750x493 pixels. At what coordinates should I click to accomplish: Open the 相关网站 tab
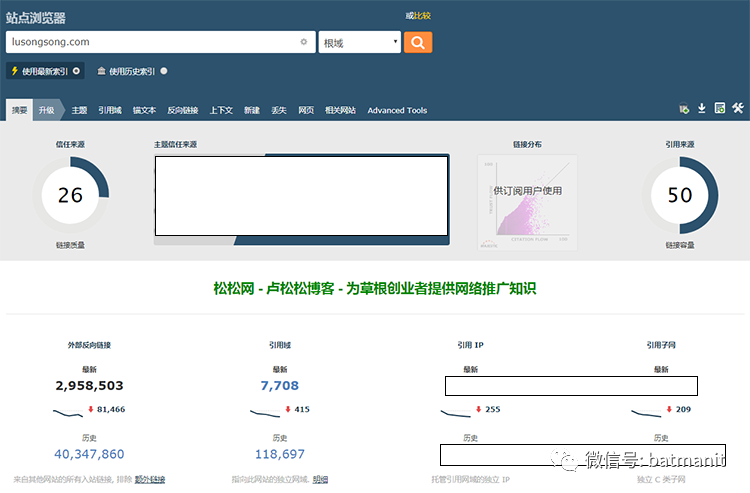tap(341, 110)
